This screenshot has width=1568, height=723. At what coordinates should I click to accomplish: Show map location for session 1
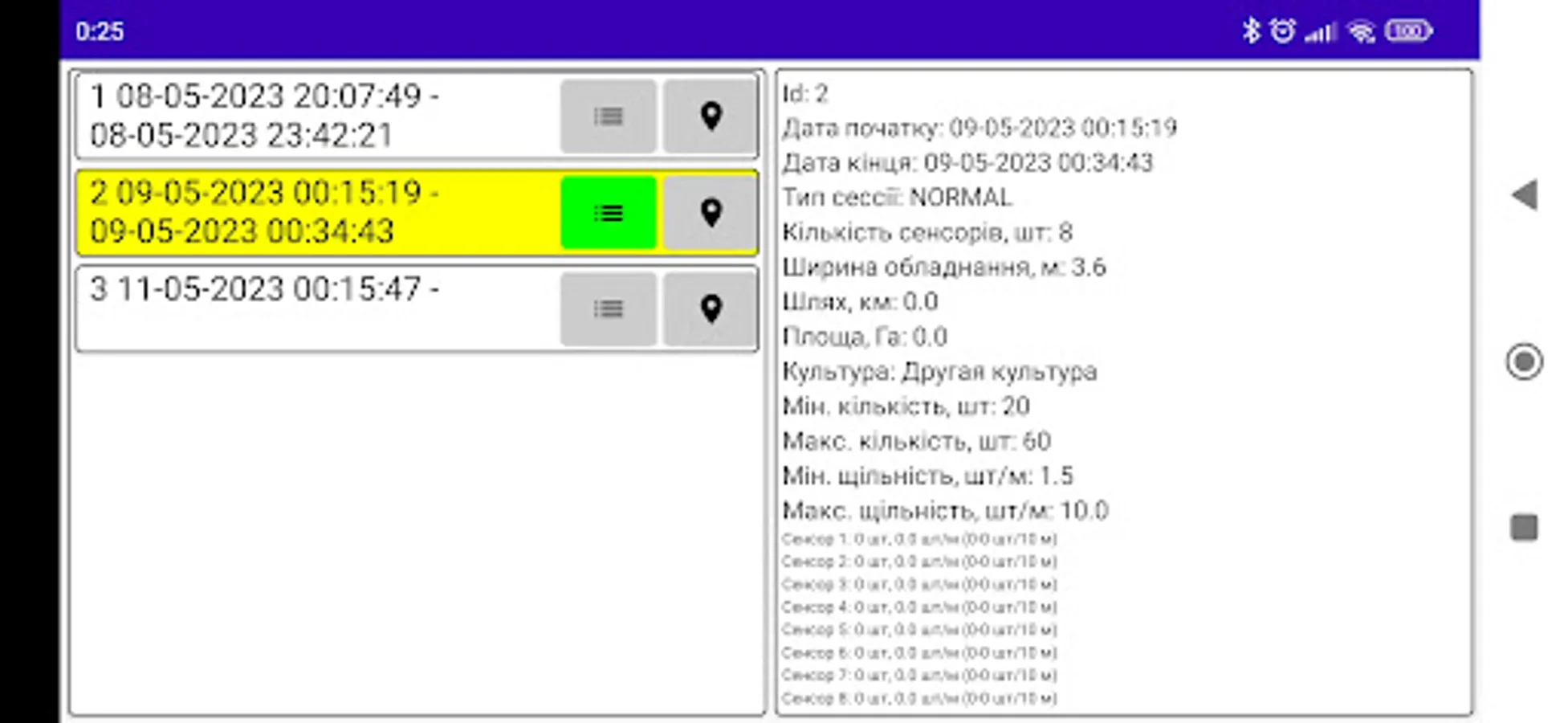(711, 116)
